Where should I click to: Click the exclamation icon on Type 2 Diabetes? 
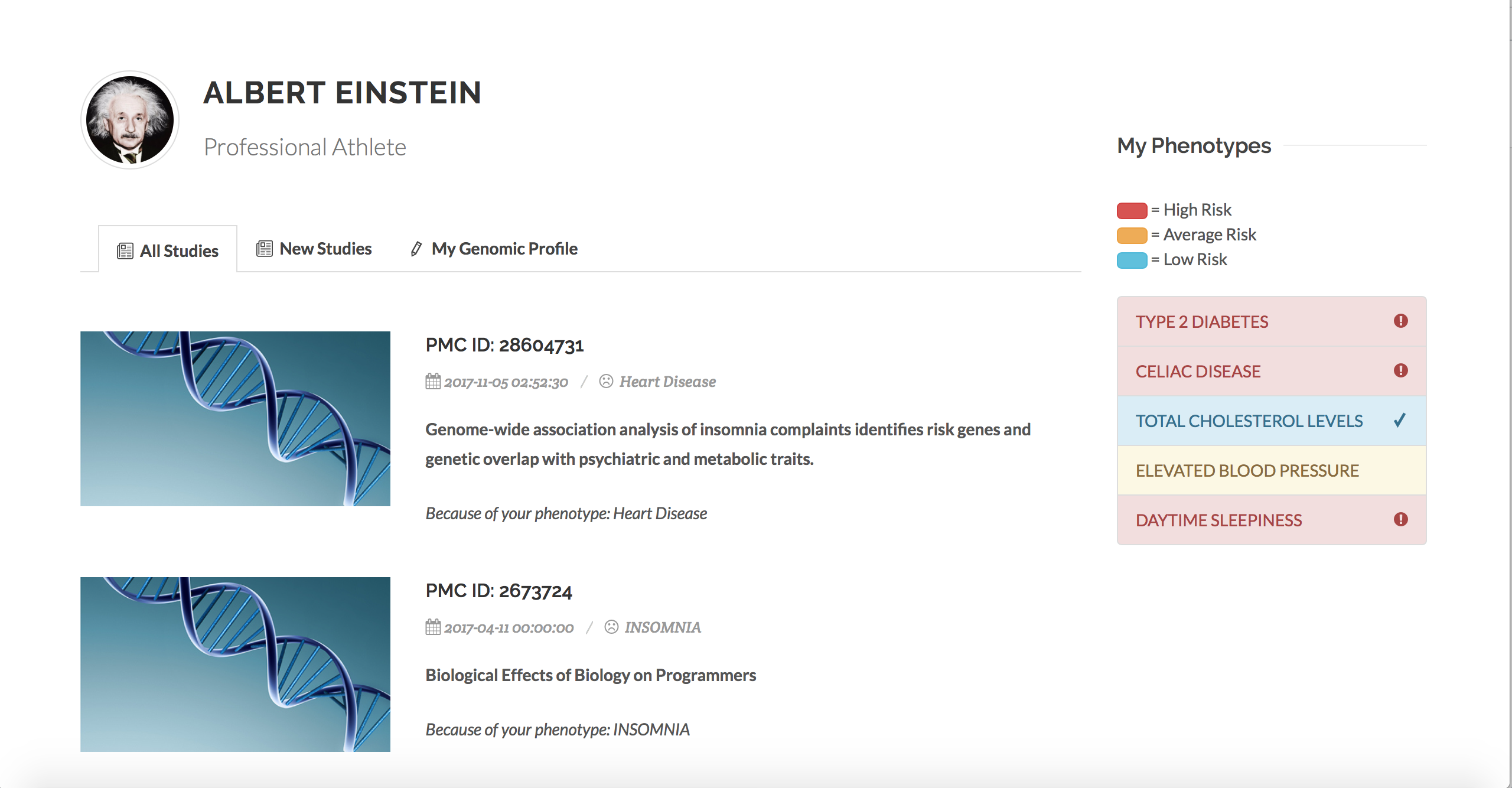(1400, 321)
